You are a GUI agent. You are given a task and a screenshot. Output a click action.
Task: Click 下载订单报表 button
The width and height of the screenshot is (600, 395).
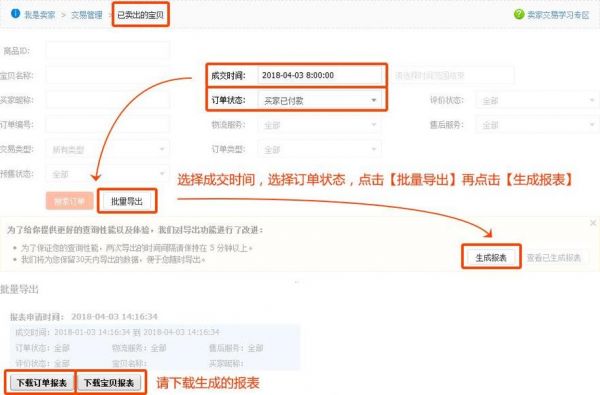41,382
